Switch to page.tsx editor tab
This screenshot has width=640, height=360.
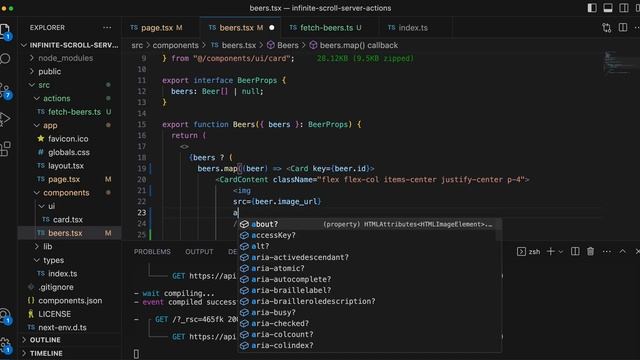click(156, 28)
